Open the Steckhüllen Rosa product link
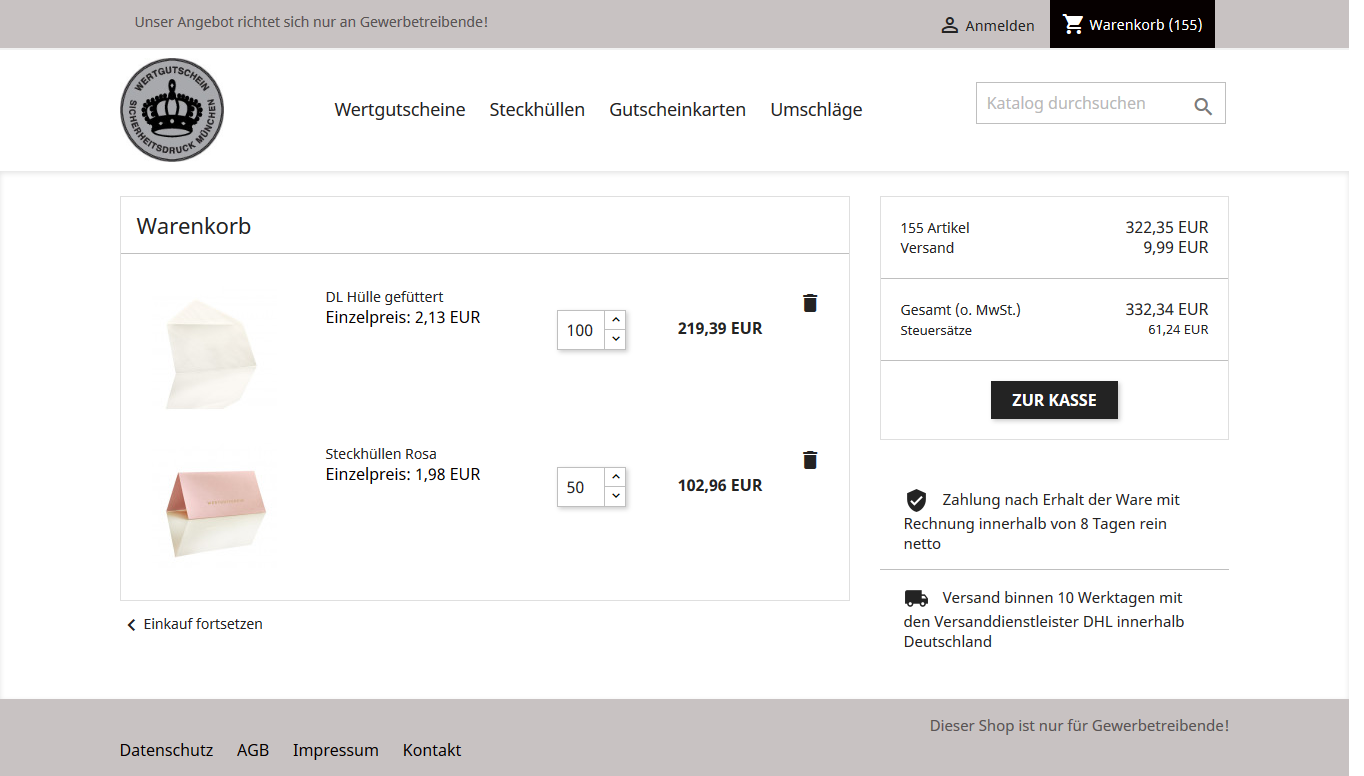1364x776 pixels. tap(381, 454)
